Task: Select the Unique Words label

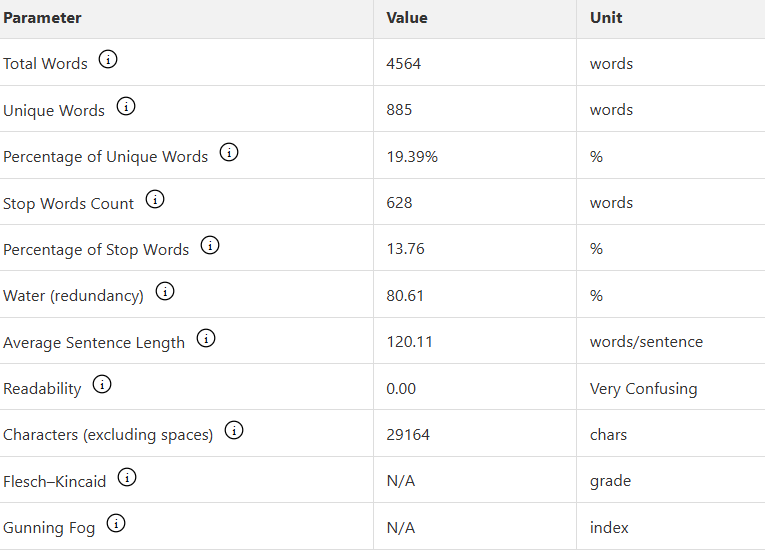Action: point(54,111)
